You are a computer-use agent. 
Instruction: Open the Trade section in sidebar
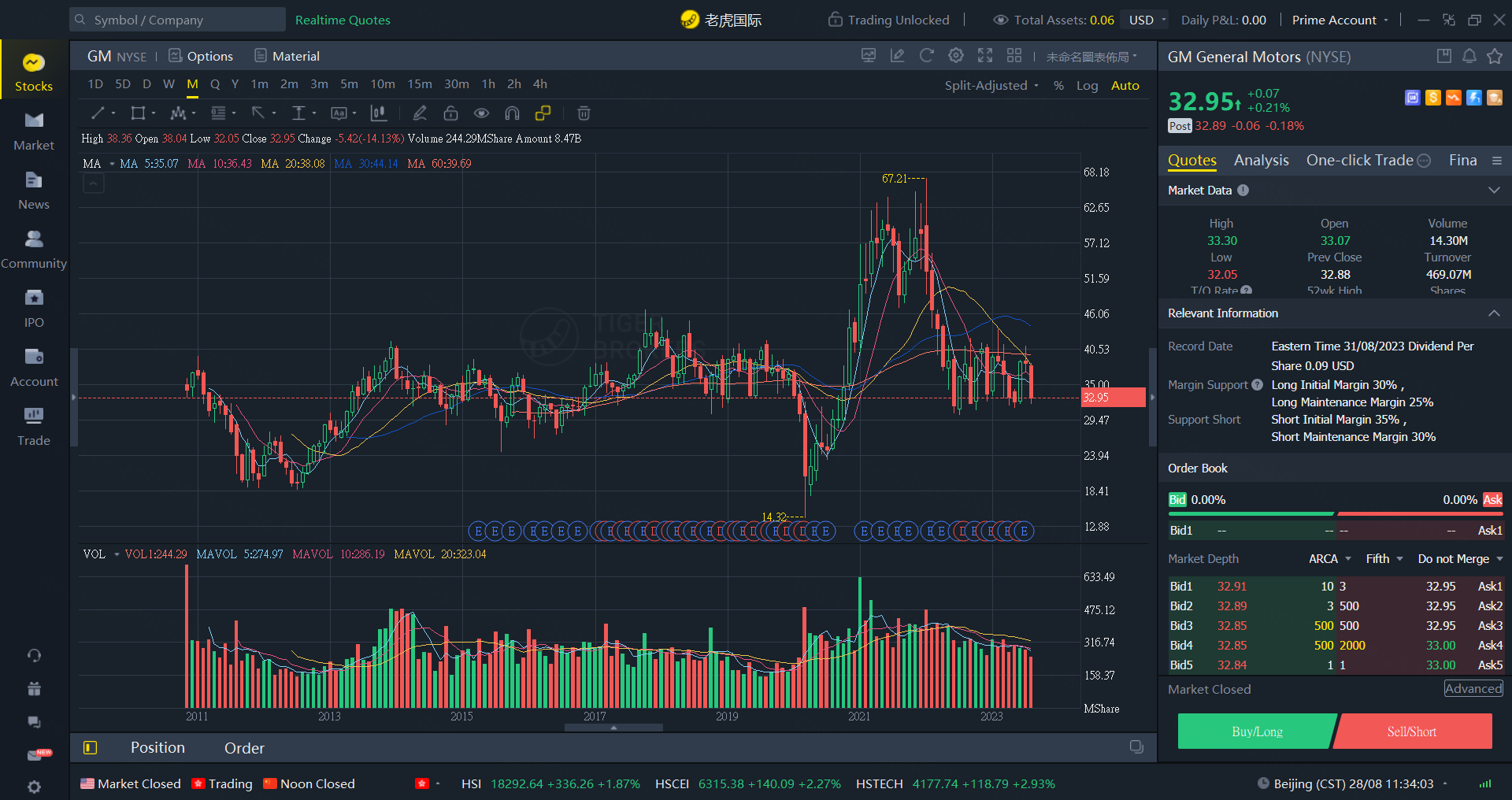(x=34, y=428)
